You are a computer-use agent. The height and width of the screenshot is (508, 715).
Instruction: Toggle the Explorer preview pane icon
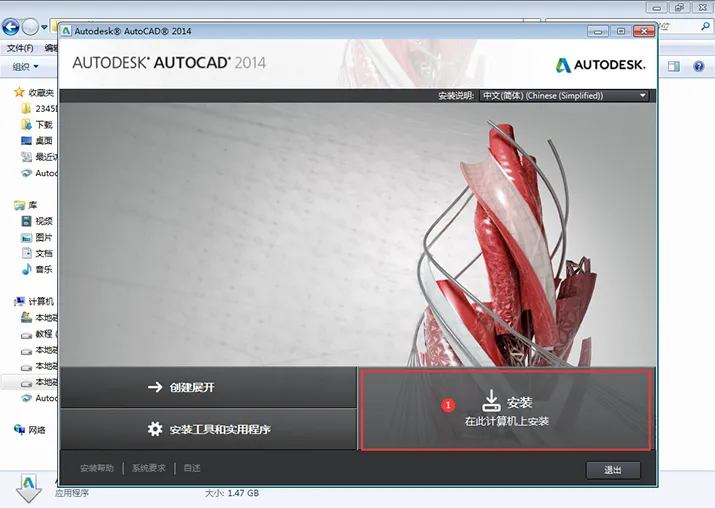coord(674,67)
